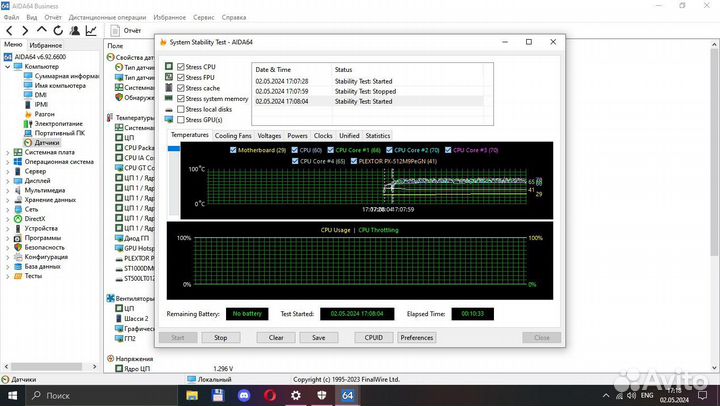
Task: Enable the Stress GPU(s) checkbox
Action: point(181,119)
